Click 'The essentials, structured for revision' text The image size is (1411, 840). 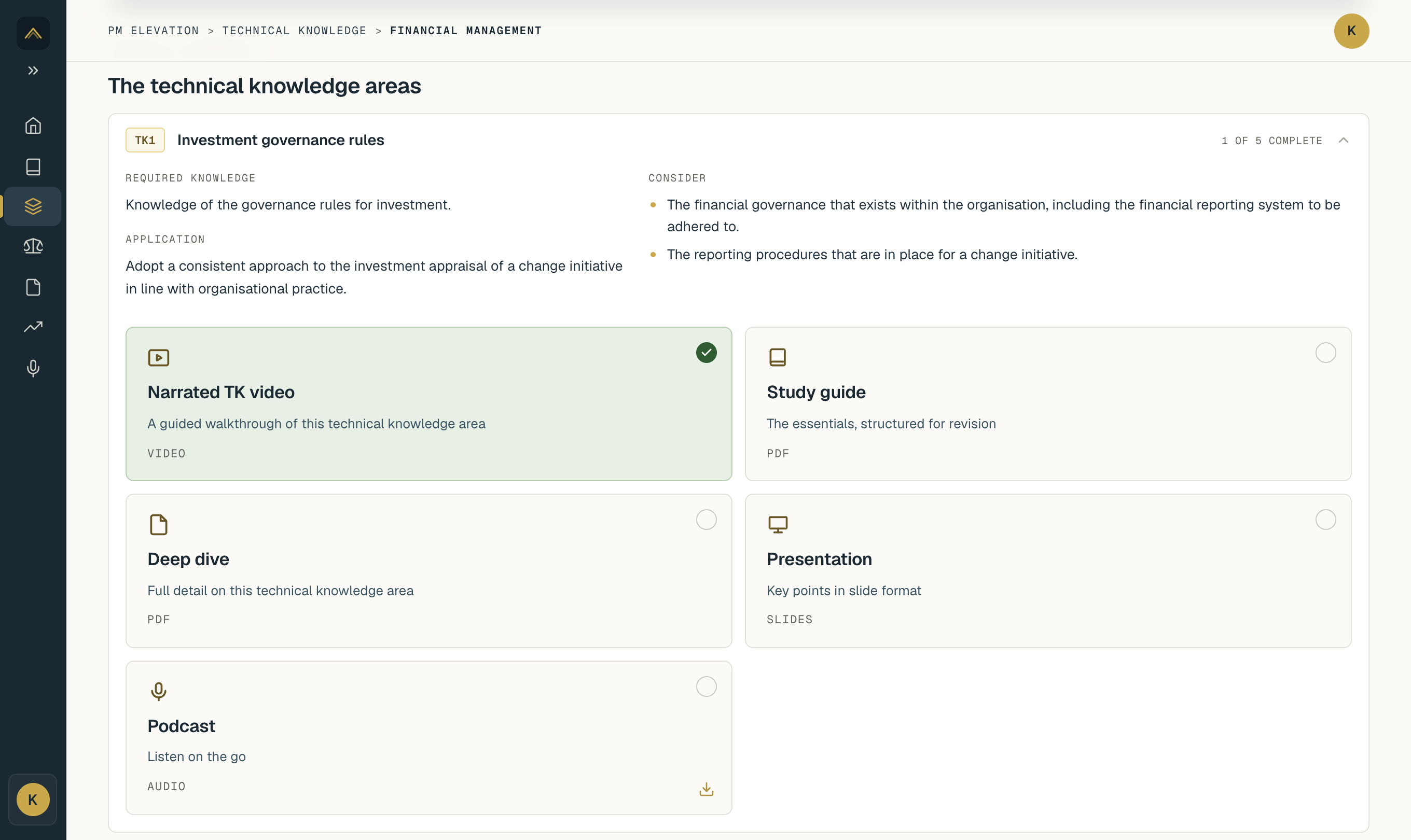coord(881,424)
